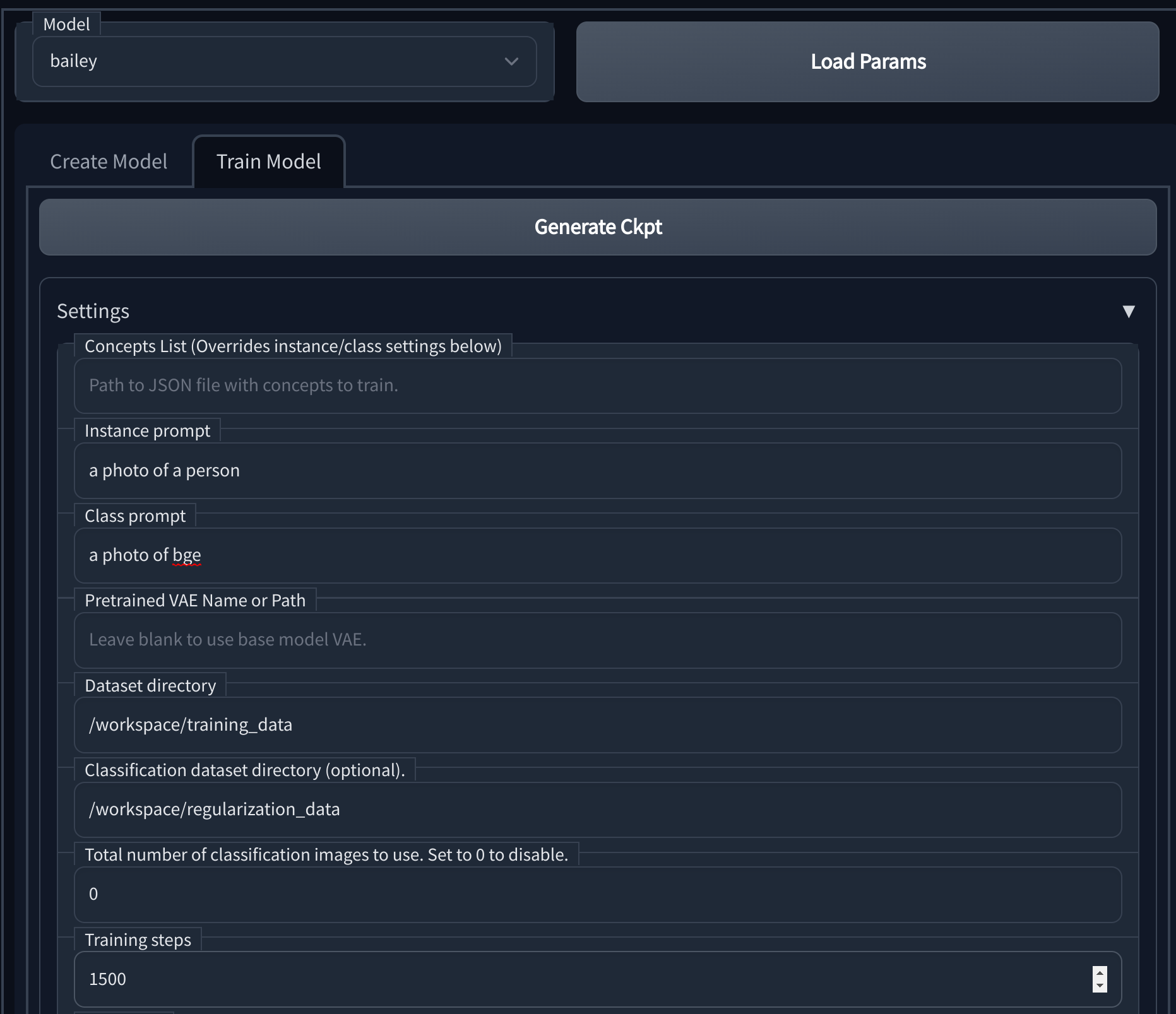Select the Classification dataset directory field
Viewport: 1176px width, 1014px height.
point(597,810)
